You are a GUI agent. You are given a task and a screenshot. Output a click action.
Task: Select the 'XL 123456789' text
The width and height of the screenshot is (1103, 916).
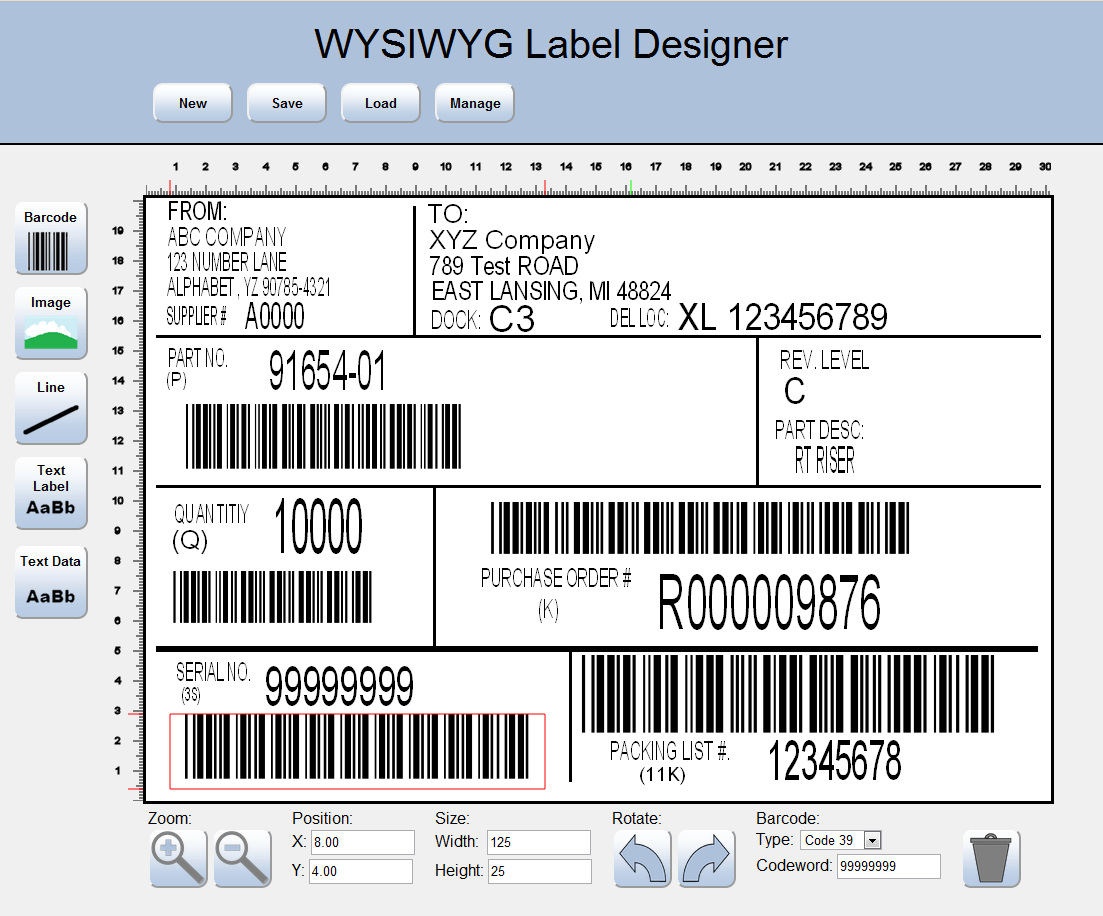[783, 317]
